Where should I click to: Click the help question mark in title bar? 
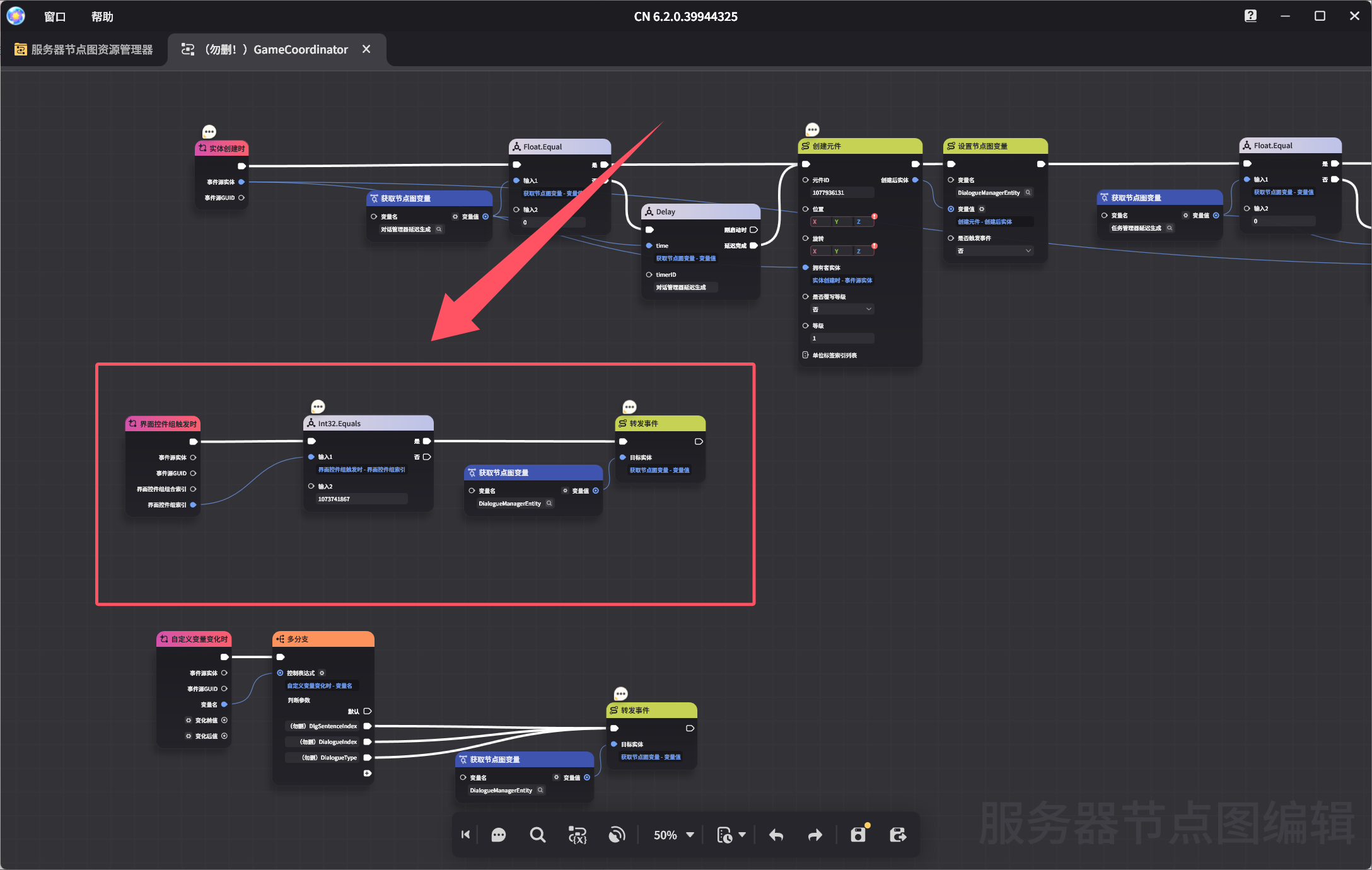tap(1250, 16)
